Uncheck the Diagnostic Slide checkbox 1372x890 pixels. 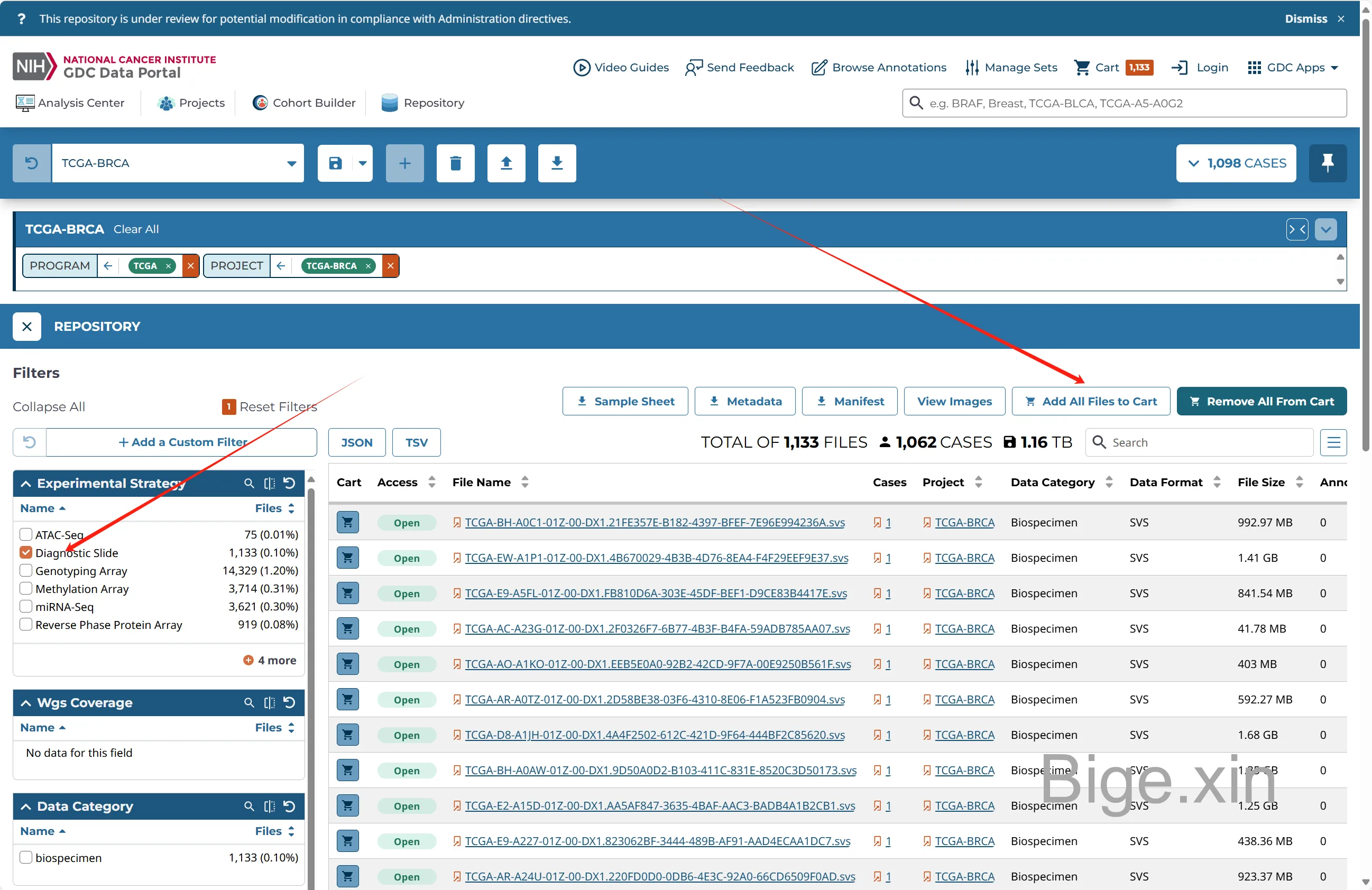tap(26, 552)
